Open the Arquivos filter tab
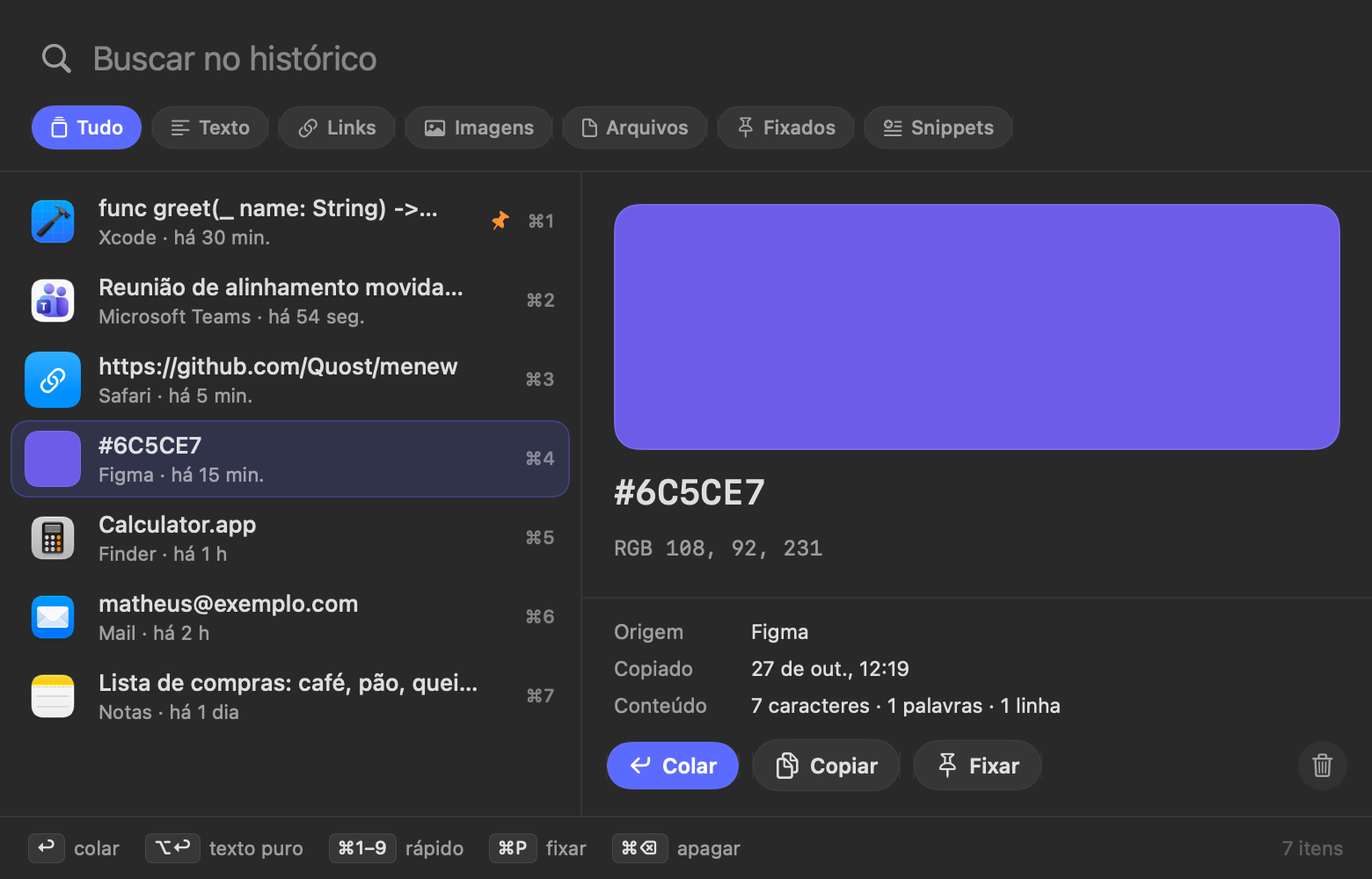The width and height of the screenshot is (1372, 879). click(x=635, y=127)
